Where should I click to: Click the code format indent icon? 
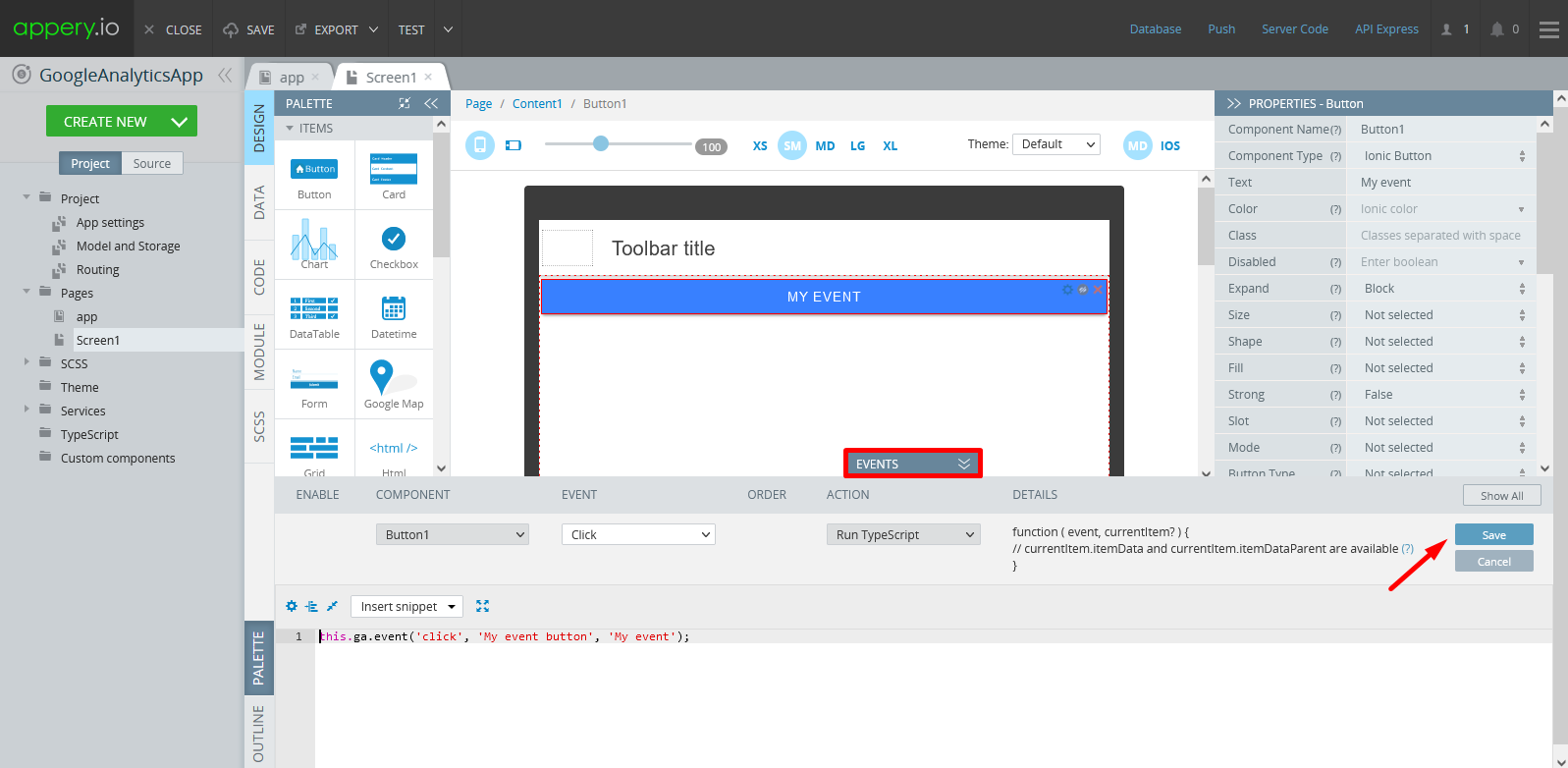click(311, 606)
